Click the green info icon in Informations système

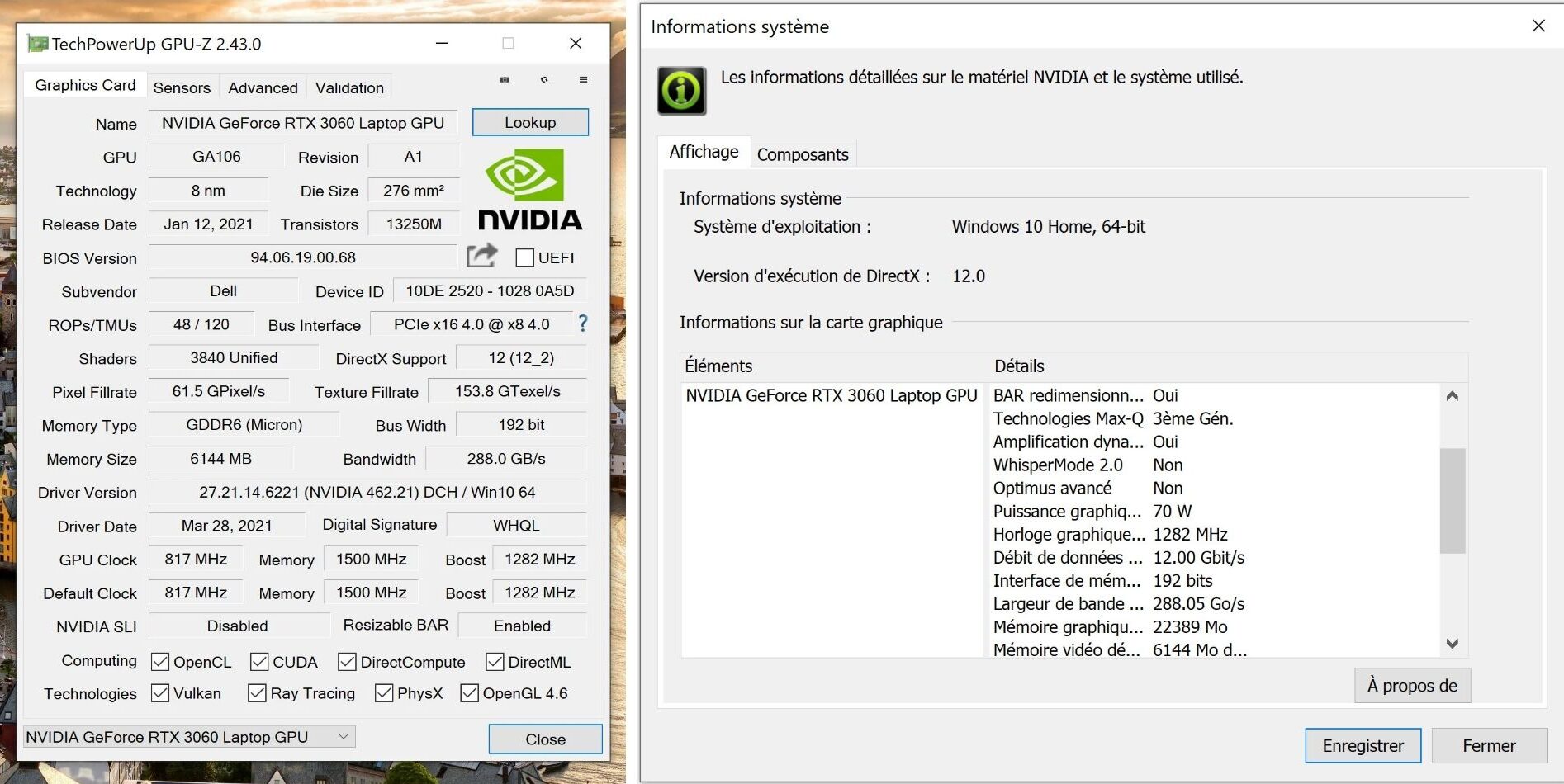680,91
